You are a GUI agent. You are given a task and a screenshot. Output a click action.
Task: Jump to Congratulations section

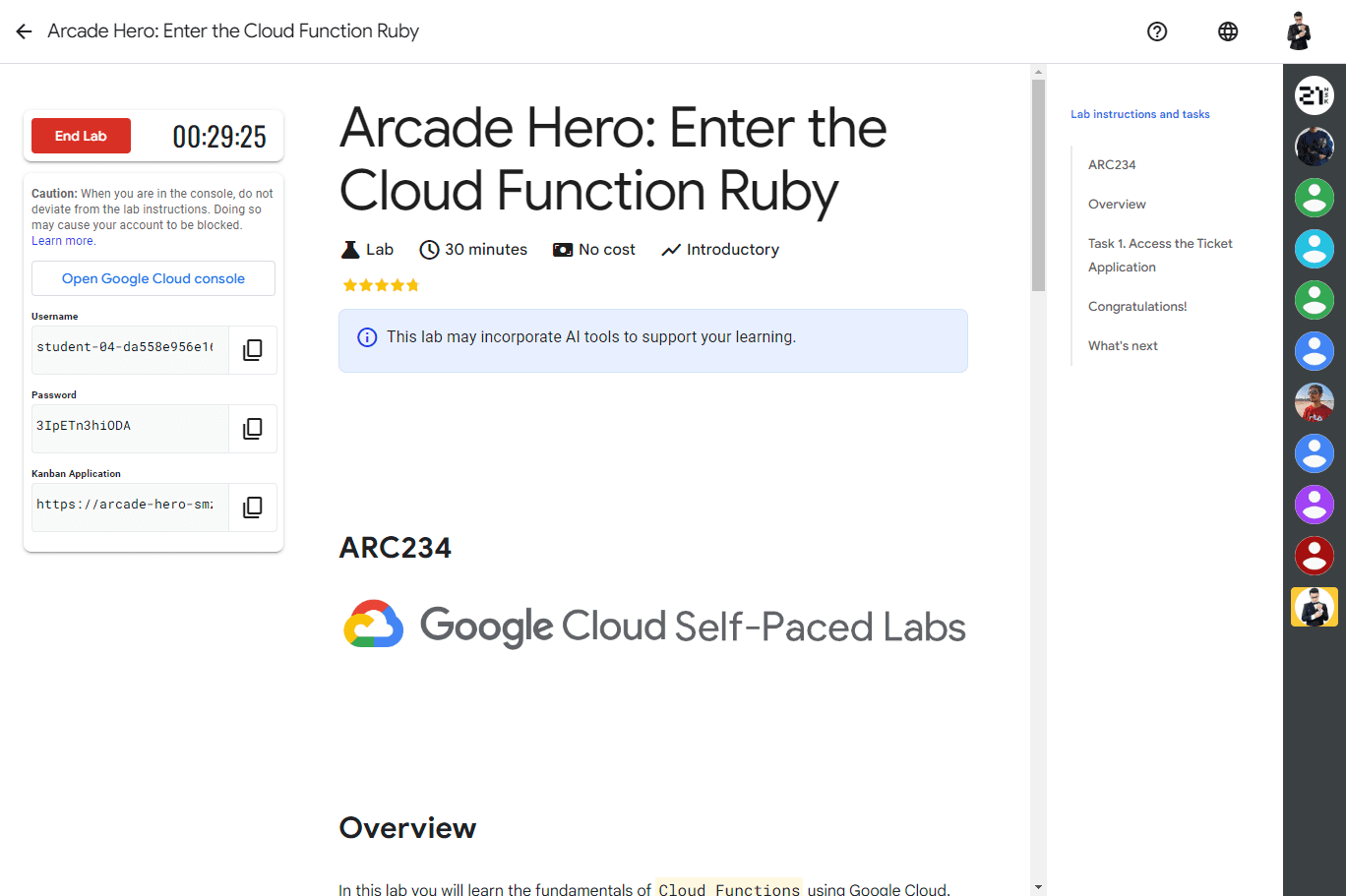(1137, 307)
